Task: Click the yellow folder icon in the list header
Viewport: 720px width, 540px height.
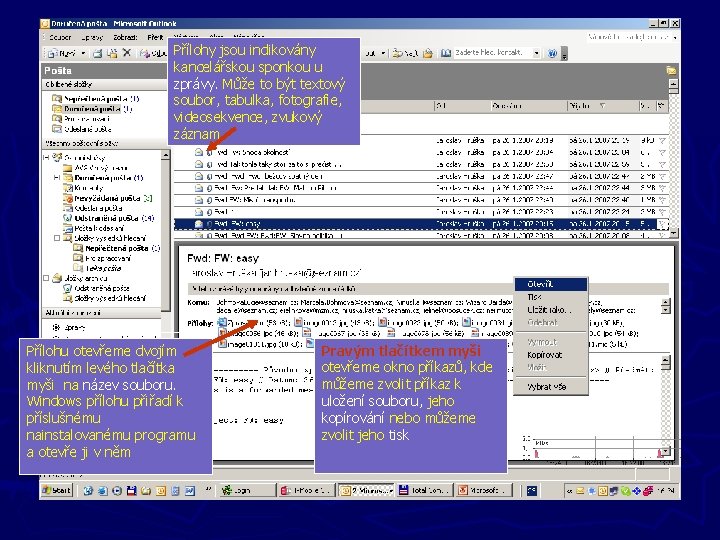Action: [671, 70]
